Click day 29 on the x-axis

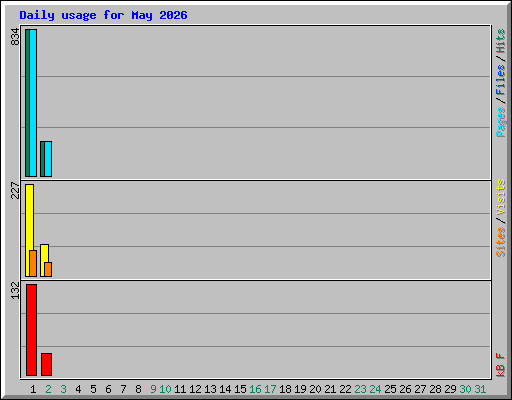click(450, 389)
